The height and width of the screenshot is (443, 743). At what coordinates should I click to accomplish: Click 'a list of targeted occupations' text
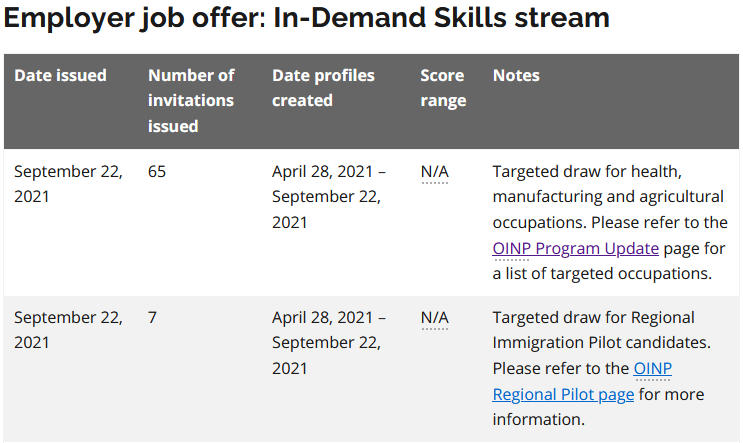coord(602,274)
